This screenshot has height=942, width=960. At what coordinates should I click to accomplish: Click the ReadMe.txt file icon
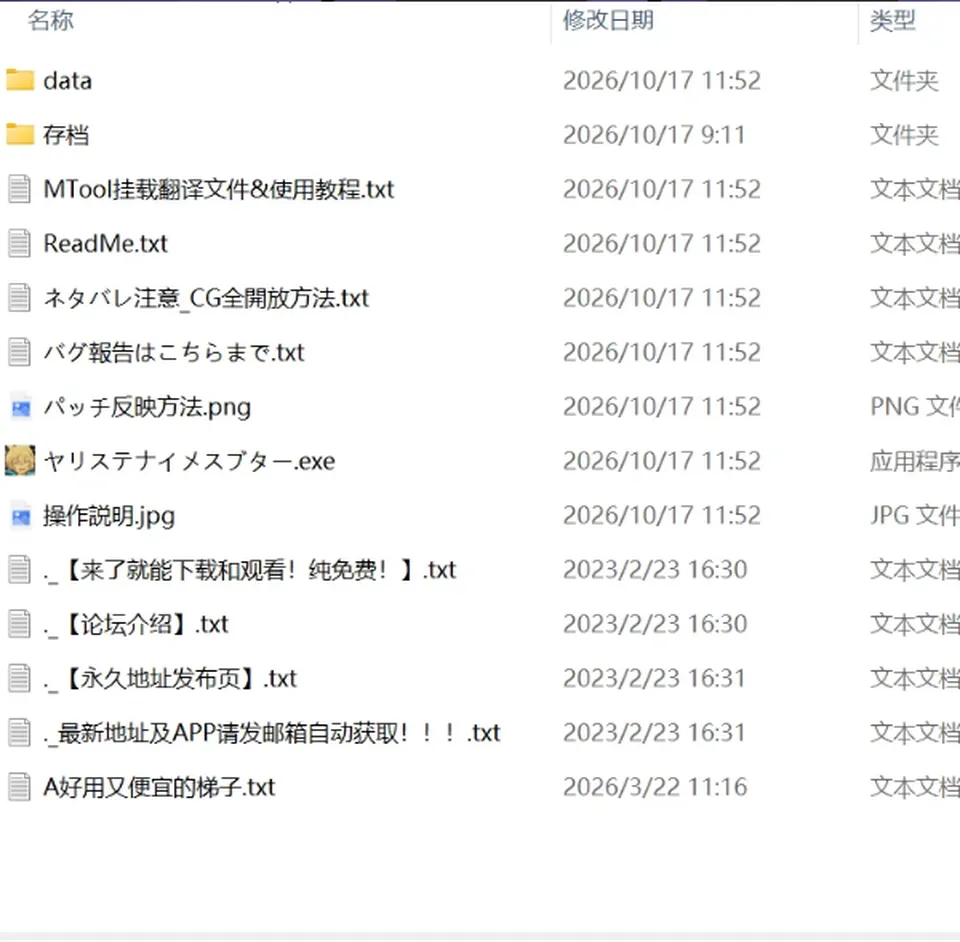coord(19,244)
